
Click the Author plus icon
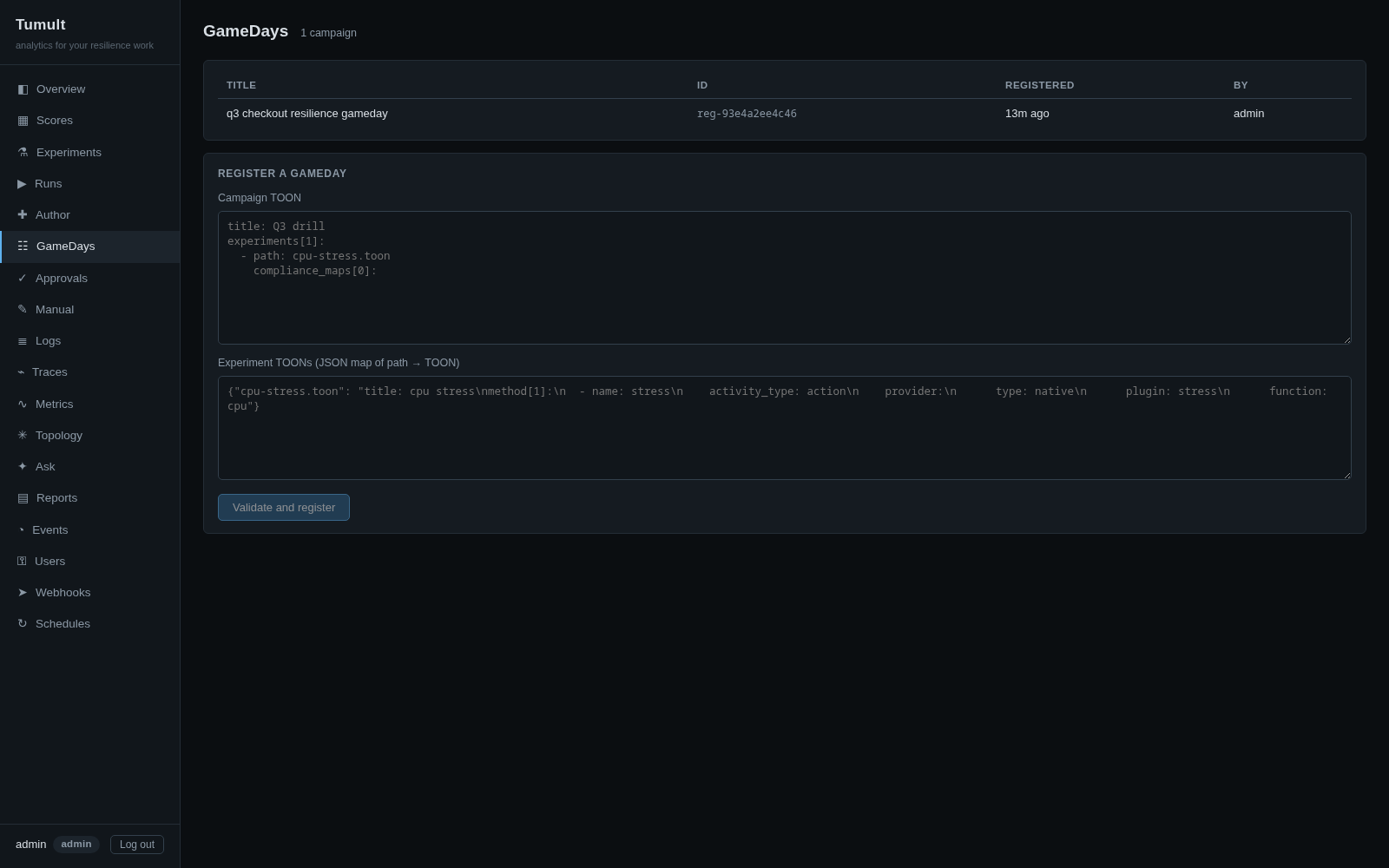click(x=23, y=214)
